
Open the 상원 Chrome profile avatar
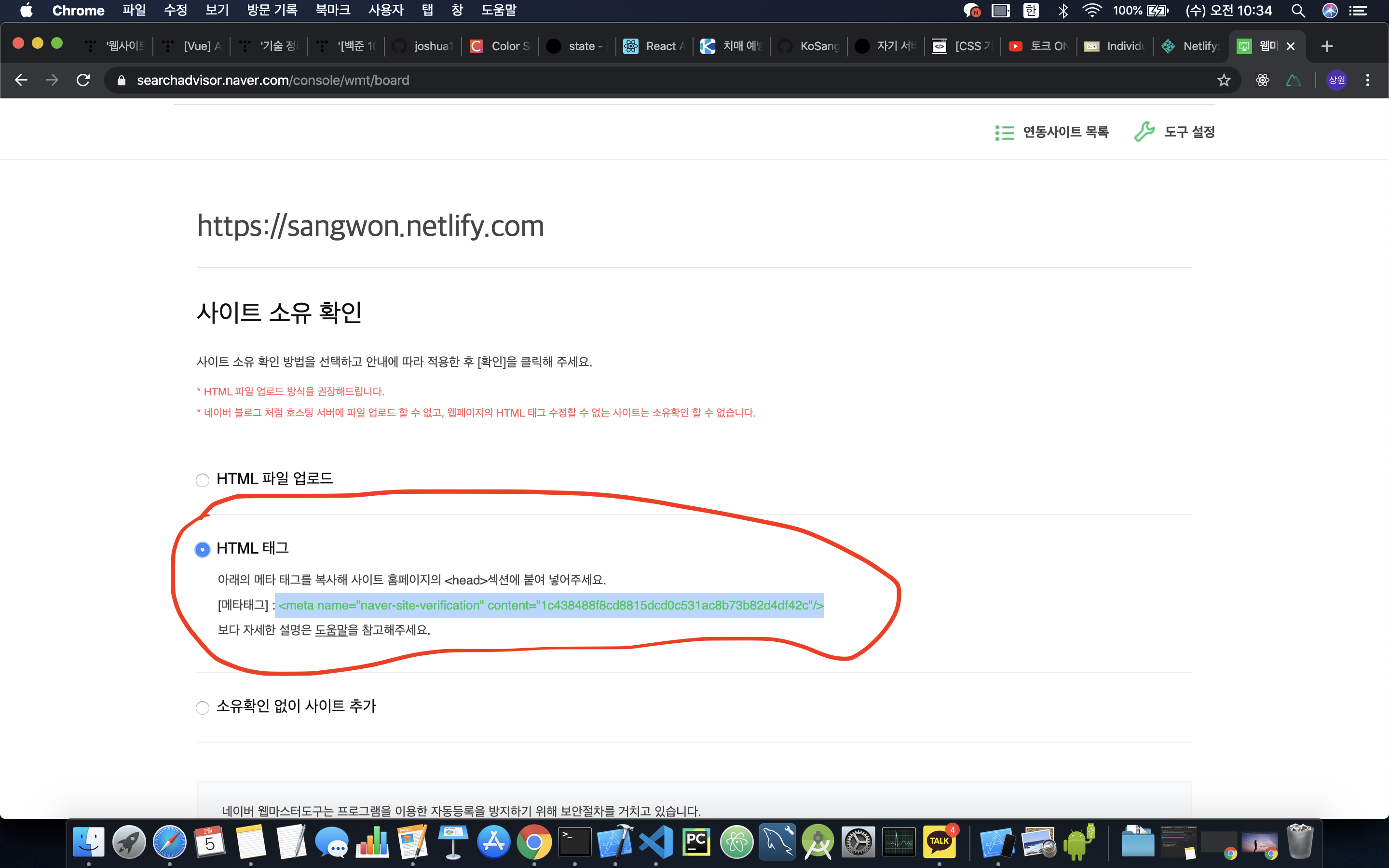click(x=1337, y=81)
